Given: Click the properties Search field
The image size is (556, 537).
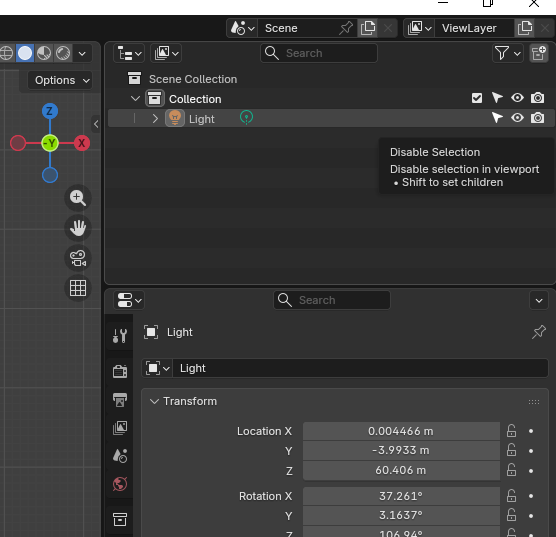Looking at the screenshot, I should (x=332, y=300).
